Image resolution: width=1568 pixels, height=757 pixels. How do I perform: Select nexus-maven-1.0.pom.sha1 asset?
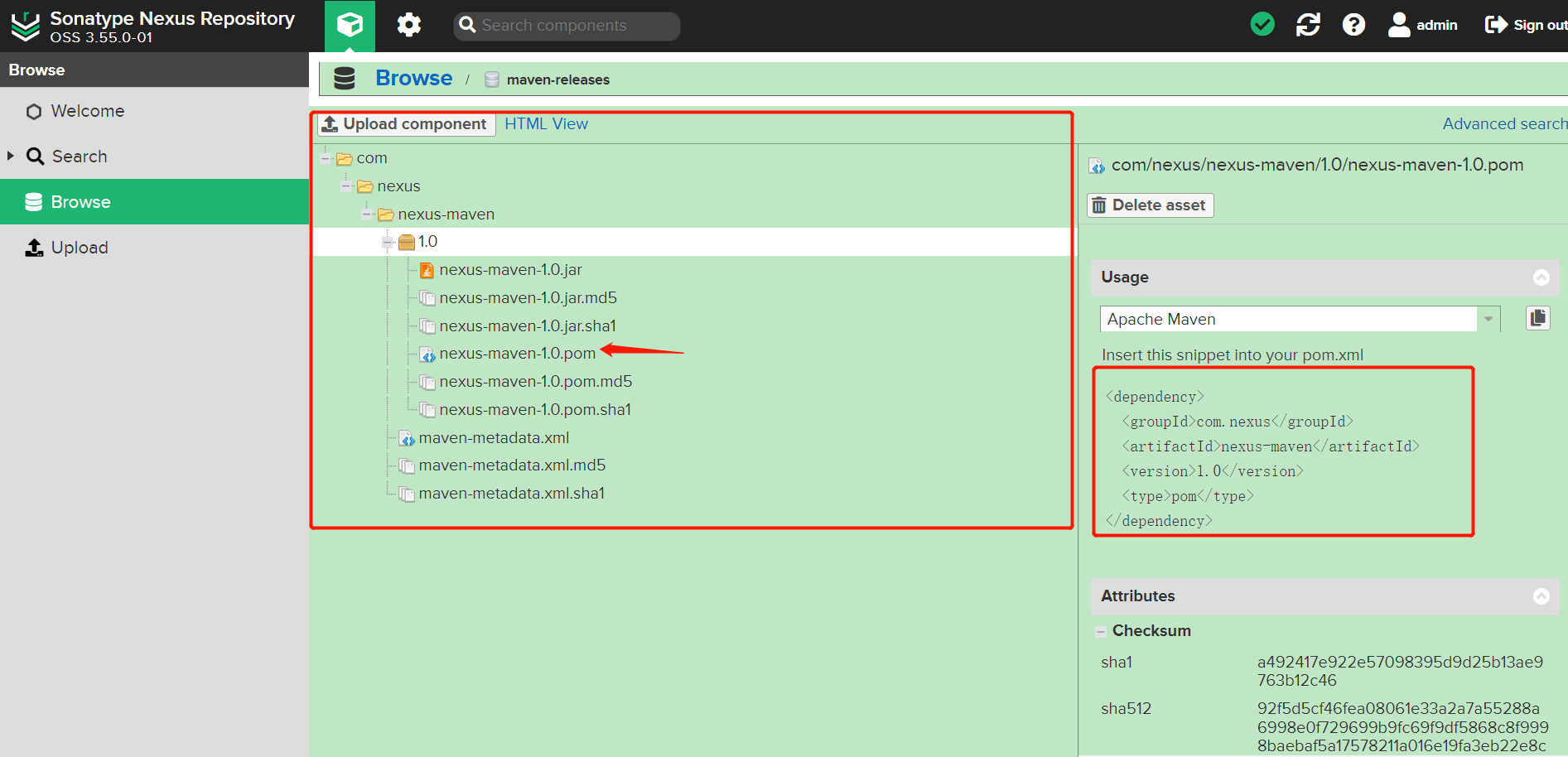[535, 410]
